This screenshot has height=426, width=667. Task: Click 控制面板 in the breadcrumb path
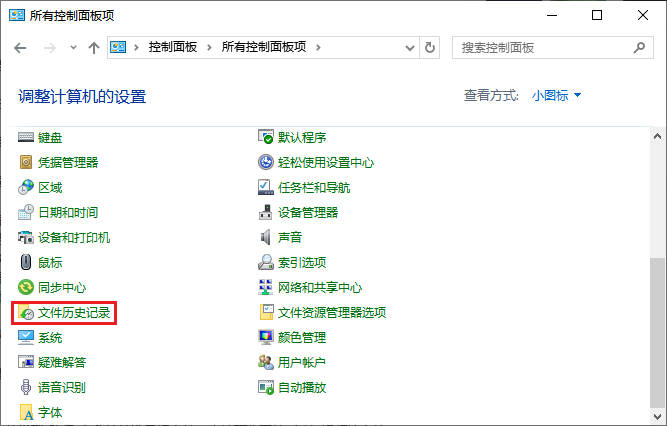click(173, 47)
